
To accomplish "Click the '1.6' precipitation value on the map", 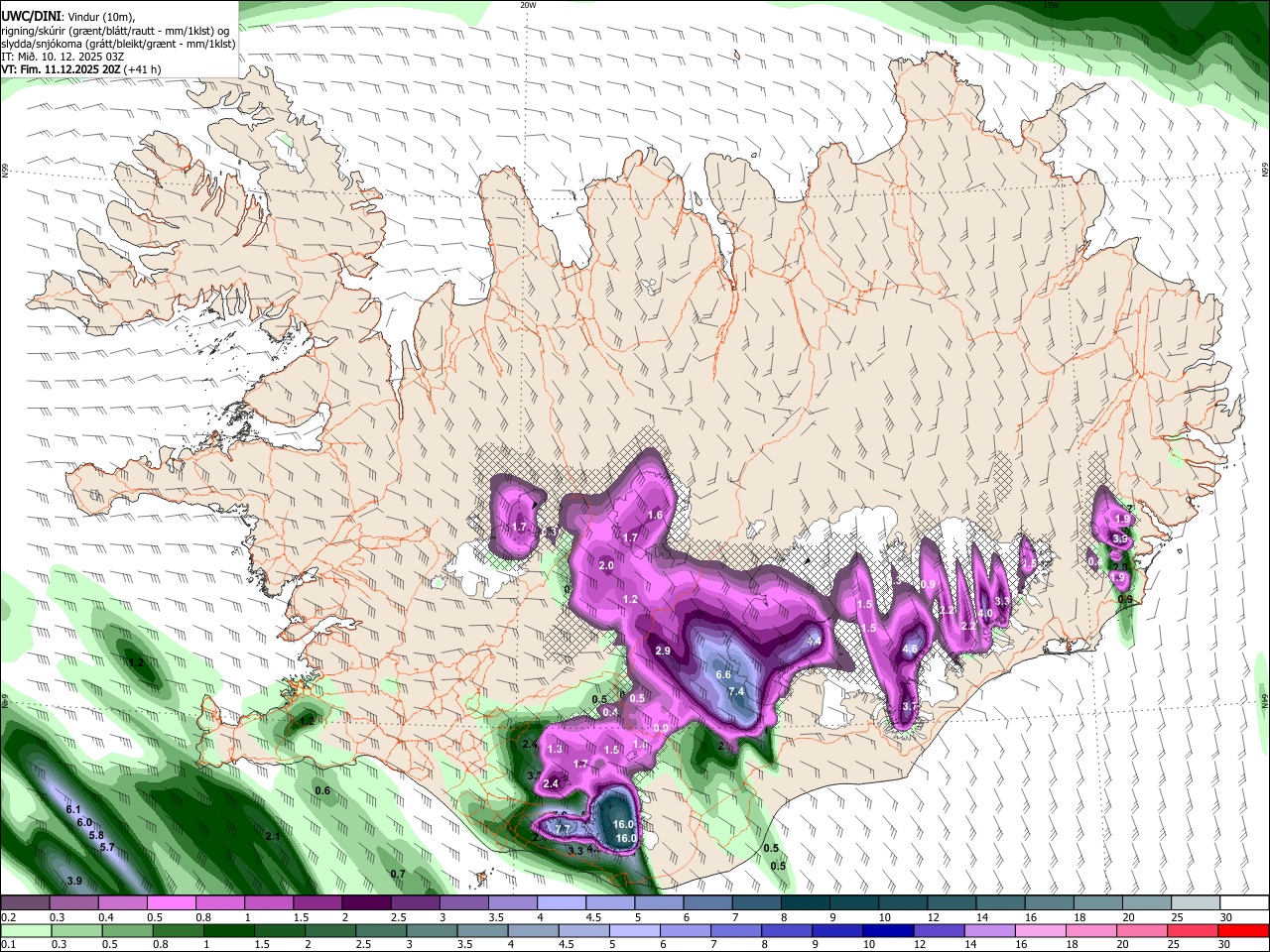I will (x=655, y=515).
